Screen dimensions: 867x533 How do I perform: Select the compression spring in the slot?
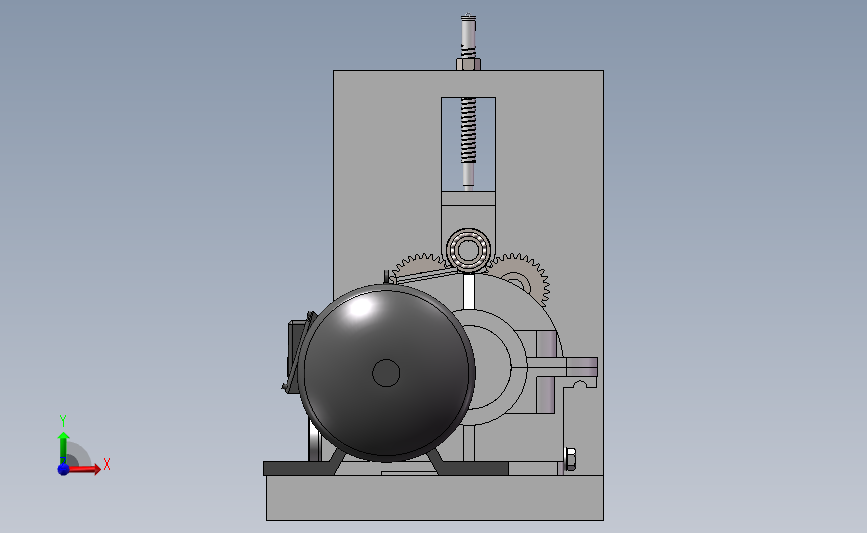tap(468, 130)
